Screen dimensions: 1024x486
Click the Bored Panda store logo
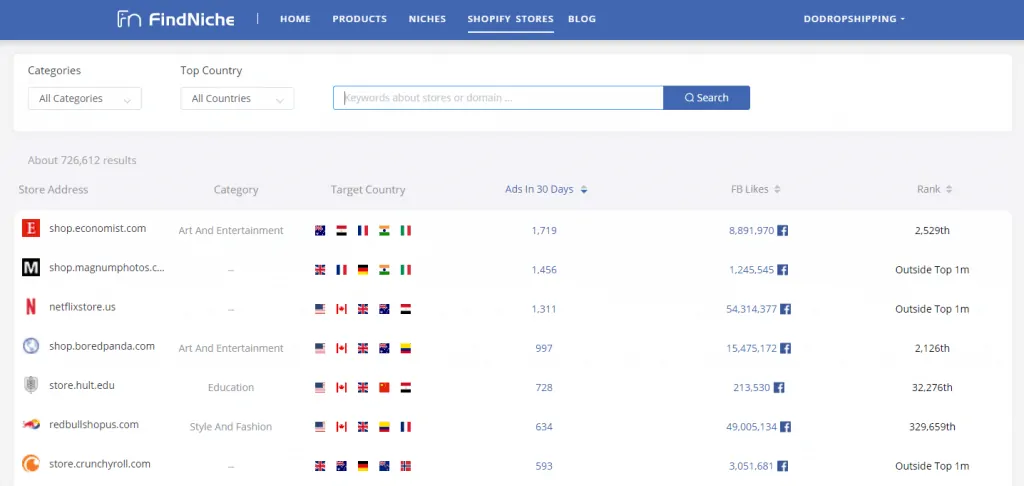click(x=31, y=347)
